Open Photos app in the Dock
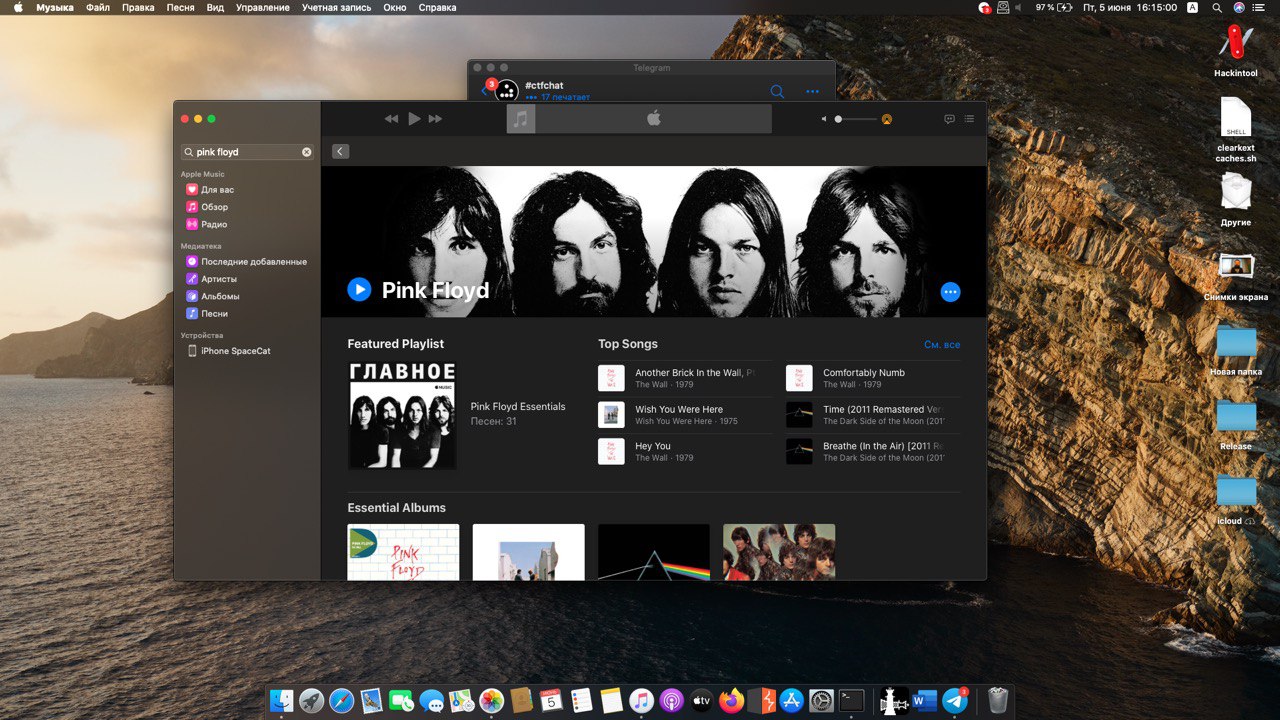The image size is (1280, 720). click(x=491, y=701)
